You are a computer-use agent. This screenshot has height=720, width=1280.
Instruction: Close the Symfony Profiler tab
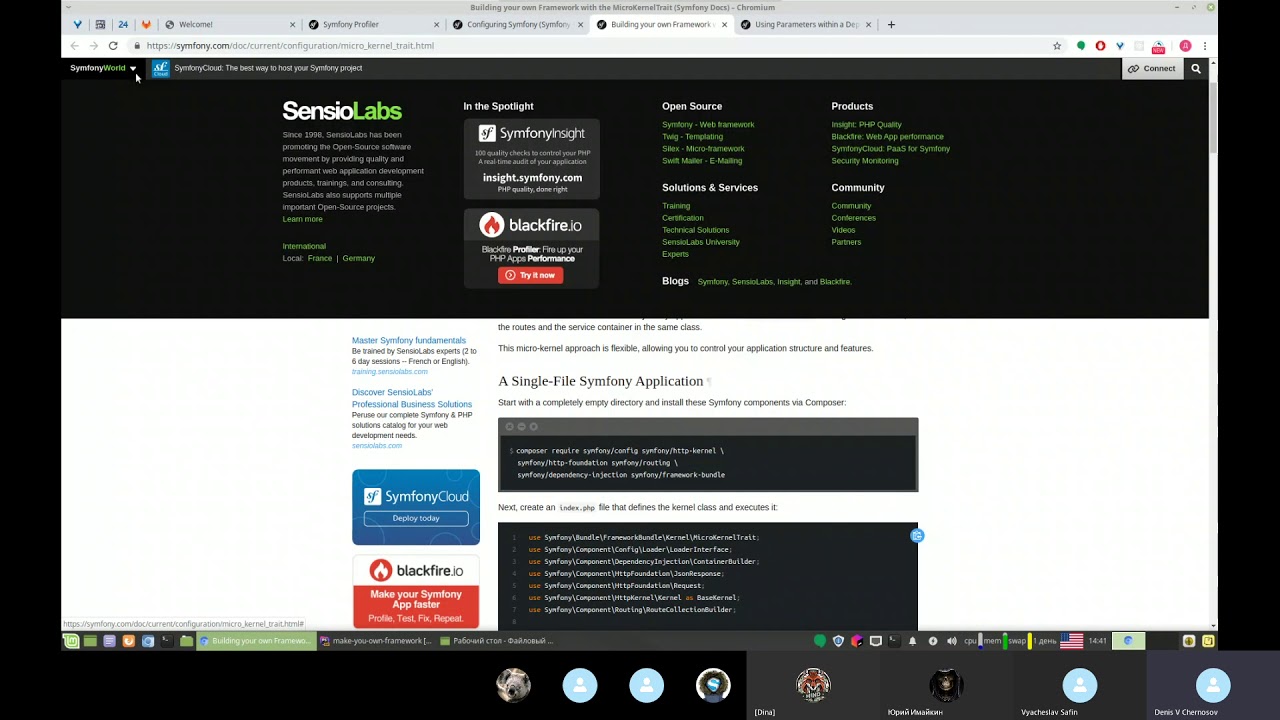click(437, 24)
